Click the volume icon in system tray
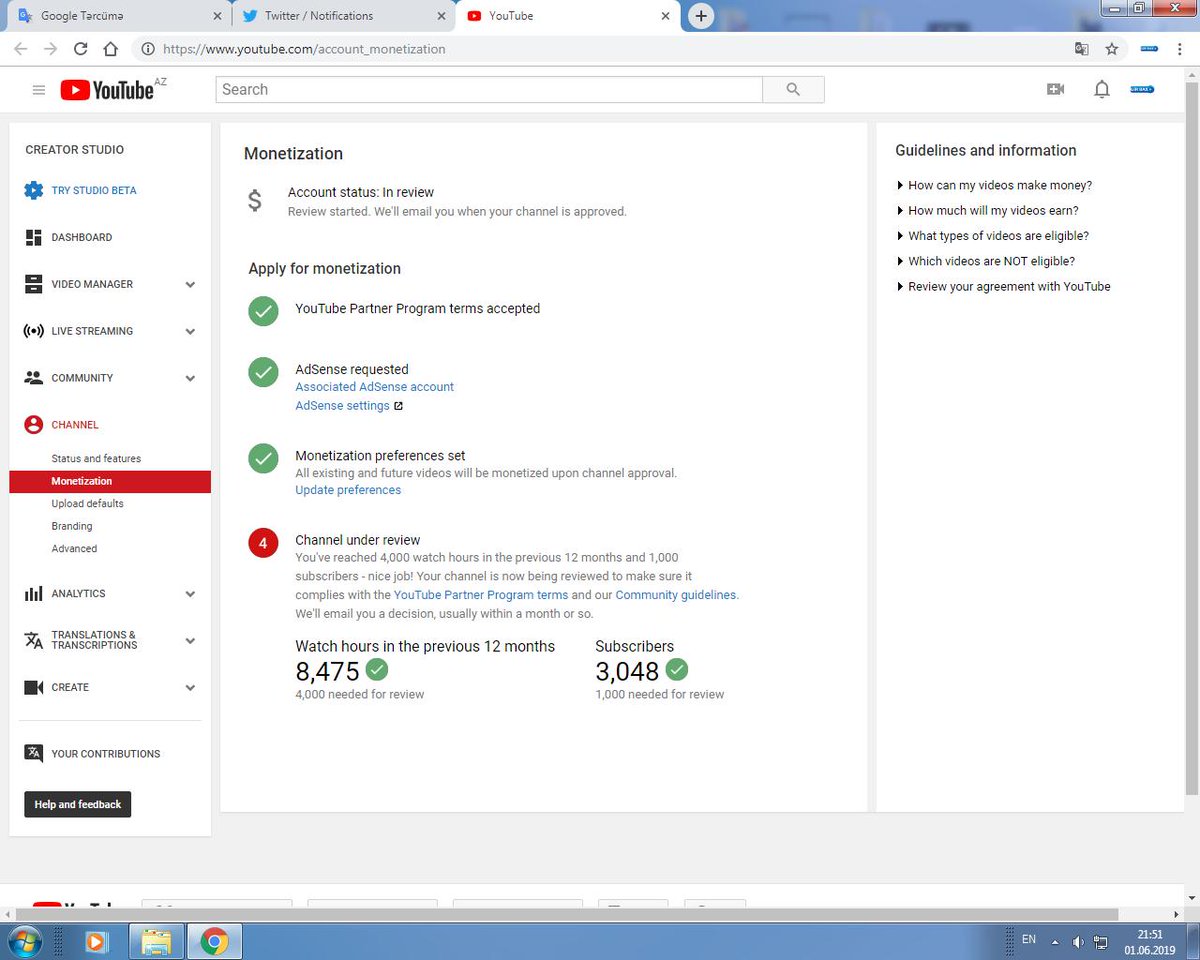 tap(1078, 942)
